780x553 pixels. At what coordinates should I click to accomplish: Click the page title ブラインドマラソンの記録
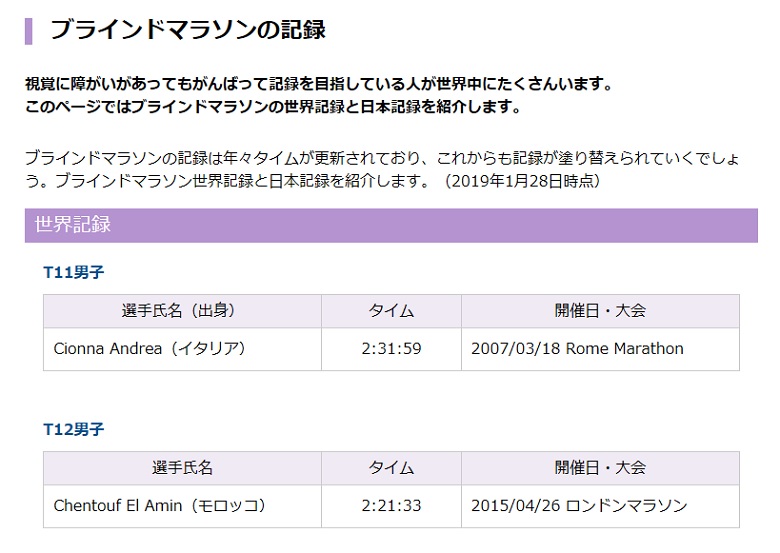click(x=187, y=30)
